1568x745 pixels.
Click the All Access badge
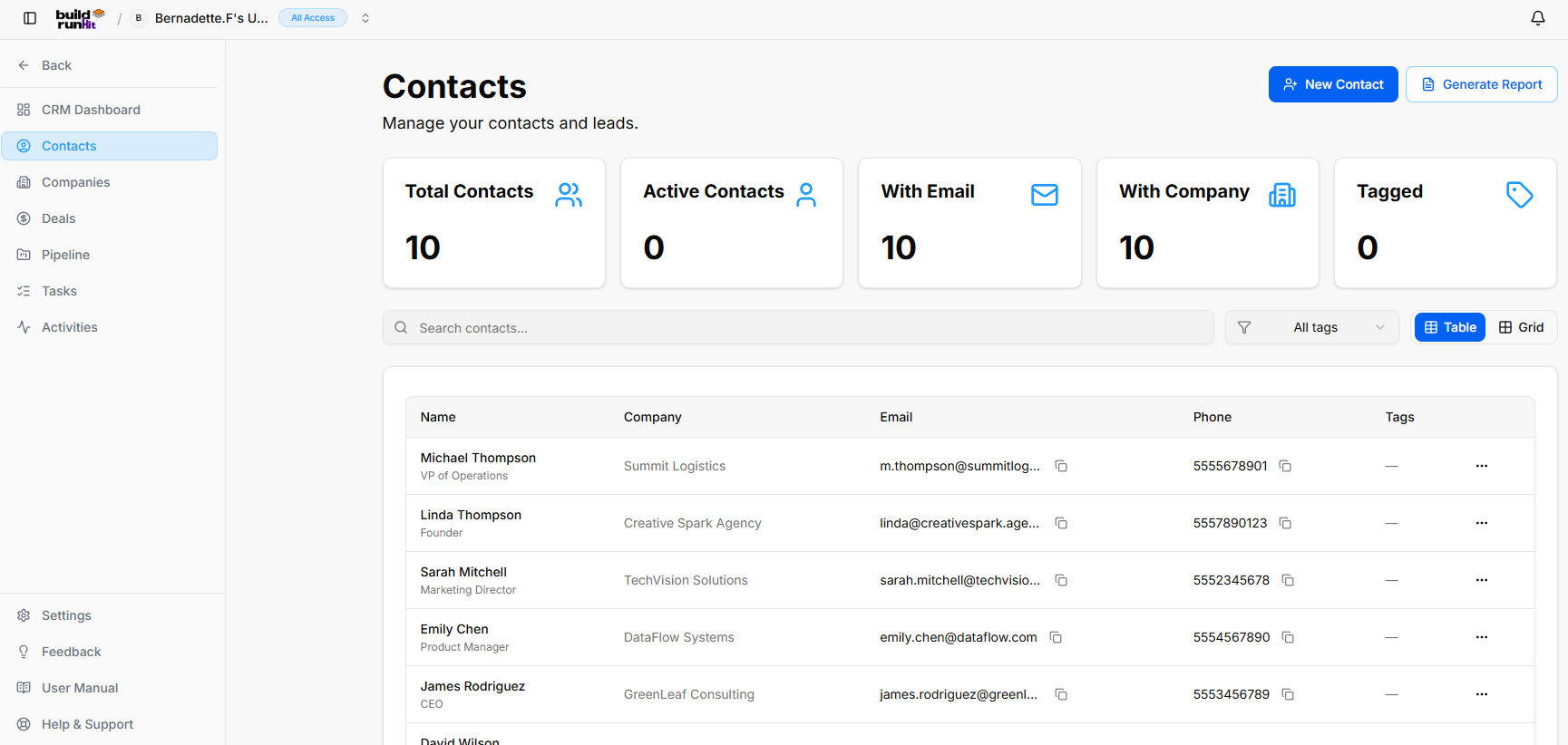click(313, 18)
